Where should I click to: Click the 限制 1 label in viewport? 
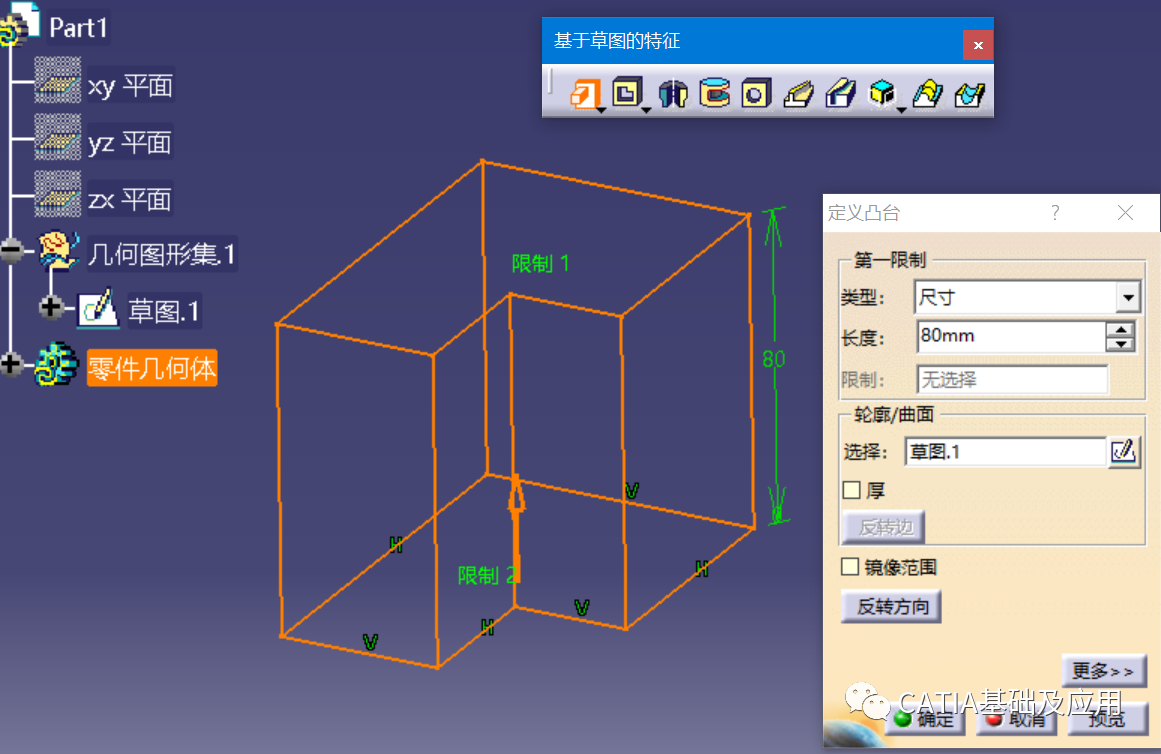coord(541,264)
